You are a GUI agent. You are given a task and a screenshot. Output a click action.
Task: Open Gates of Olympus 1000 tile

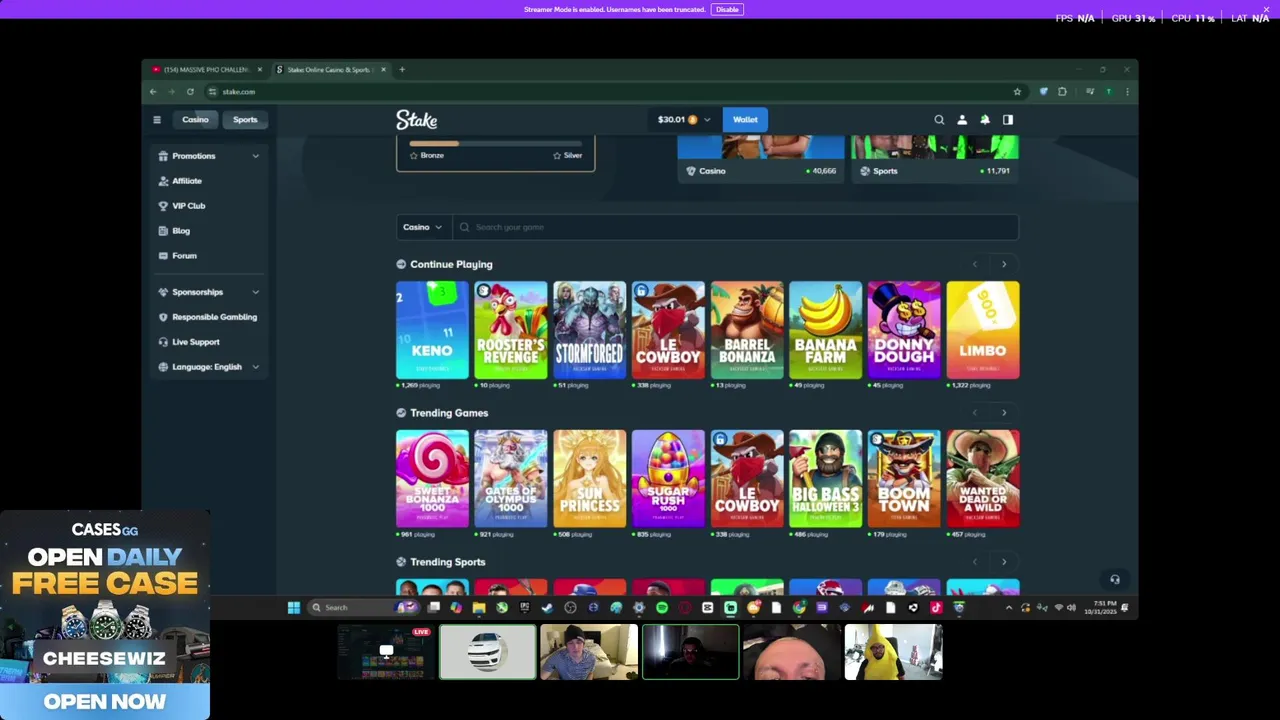pyautogui.click(x=511, y=478)
